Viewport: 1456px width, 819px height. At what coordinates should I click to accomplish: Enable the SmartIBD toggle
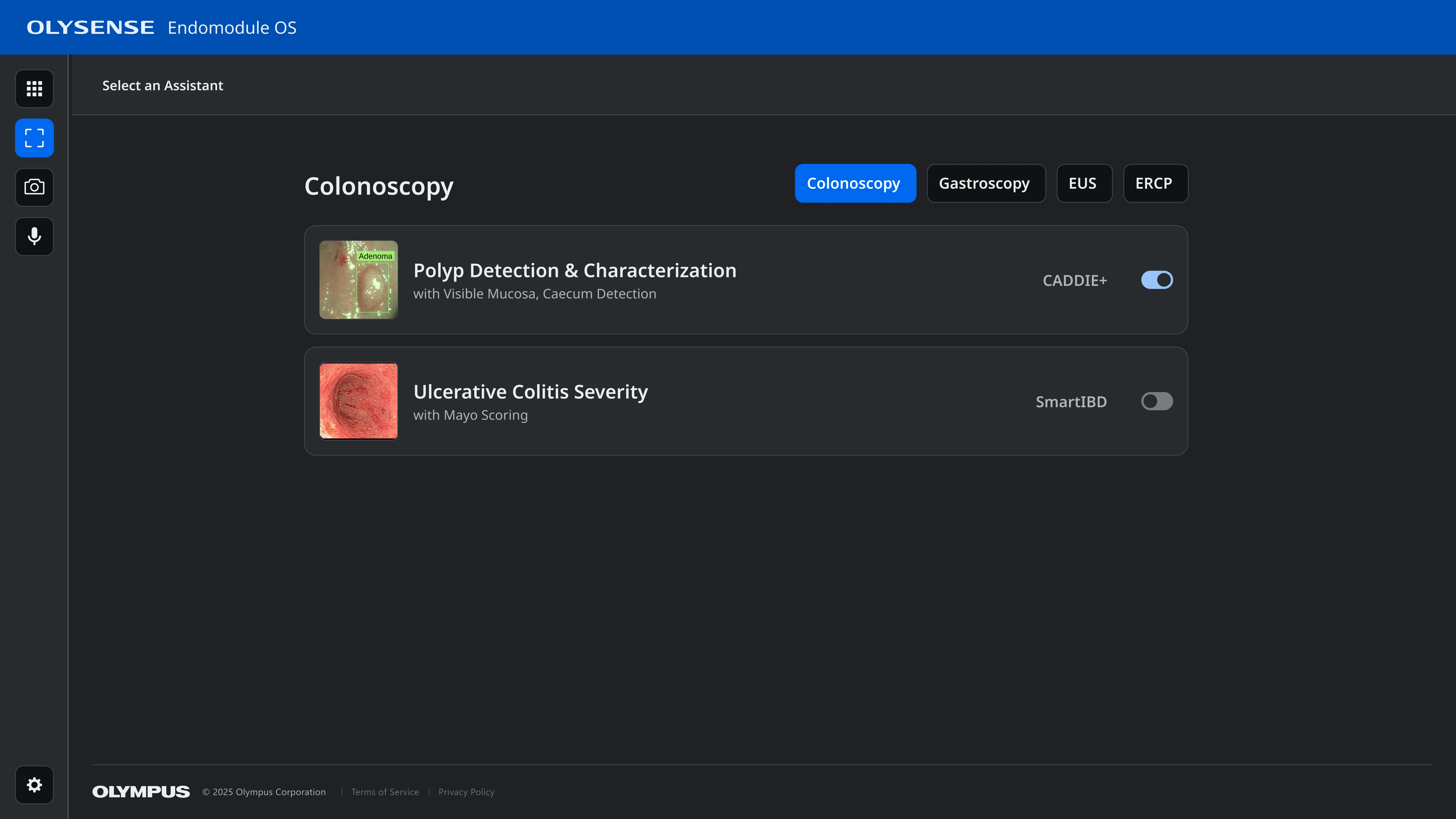pyautogui.click(x=1156, y=401)
